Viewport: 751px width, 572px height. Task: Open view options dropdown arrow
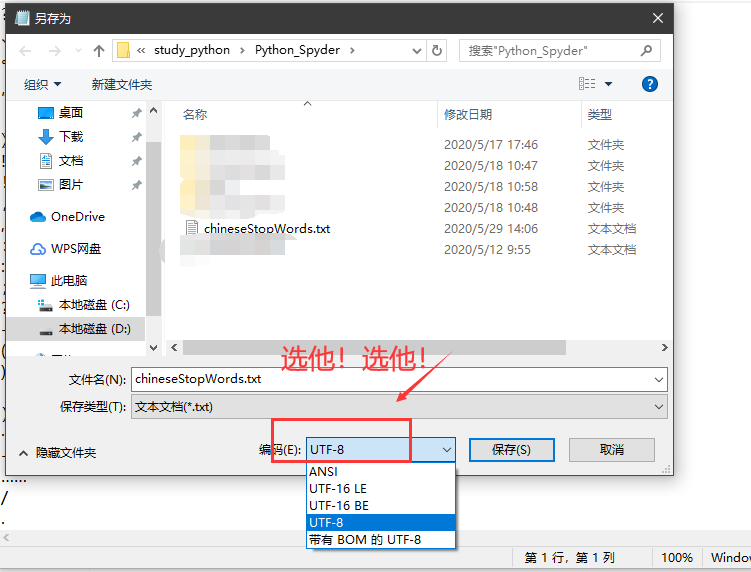coord(608,84)
